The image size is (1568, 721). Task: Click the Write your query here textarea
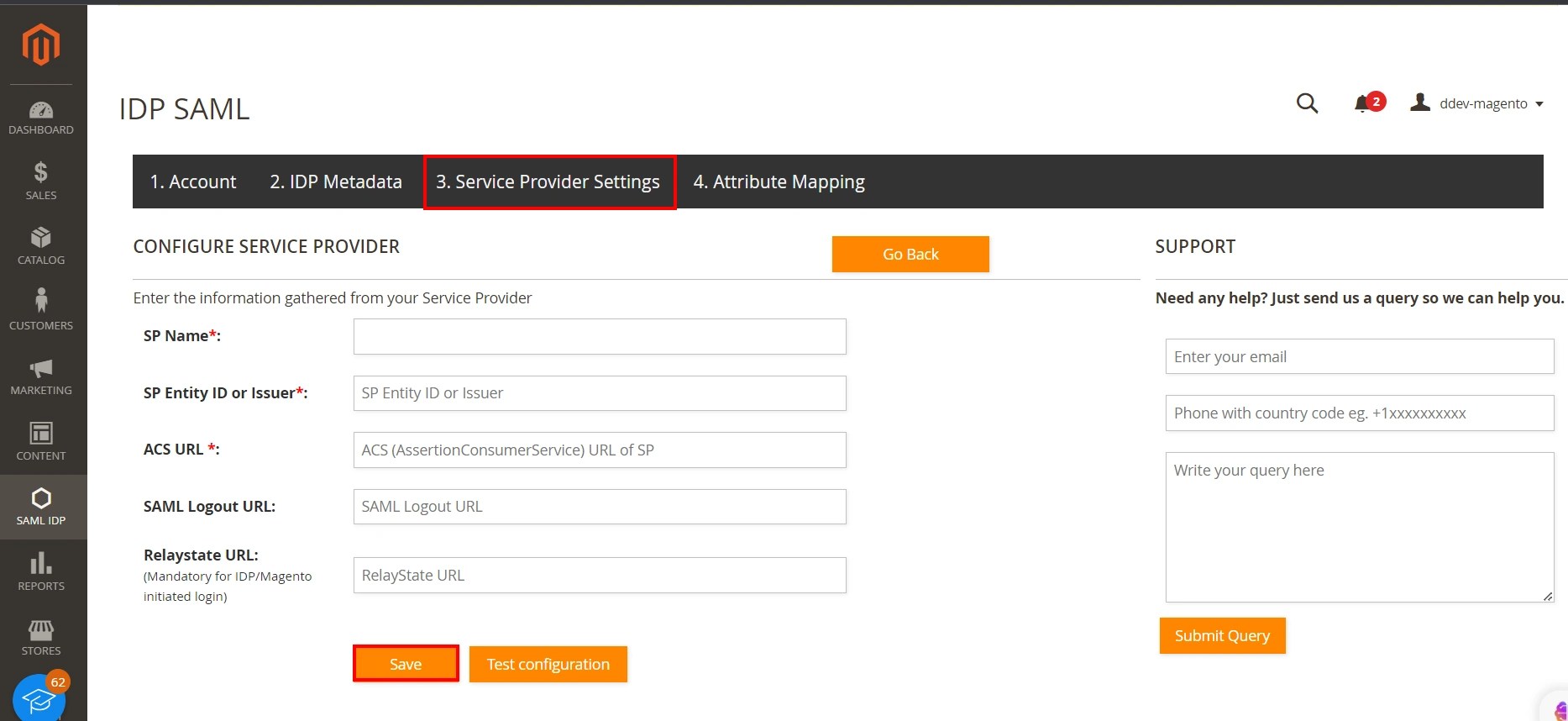click(x=1360, y=527)
